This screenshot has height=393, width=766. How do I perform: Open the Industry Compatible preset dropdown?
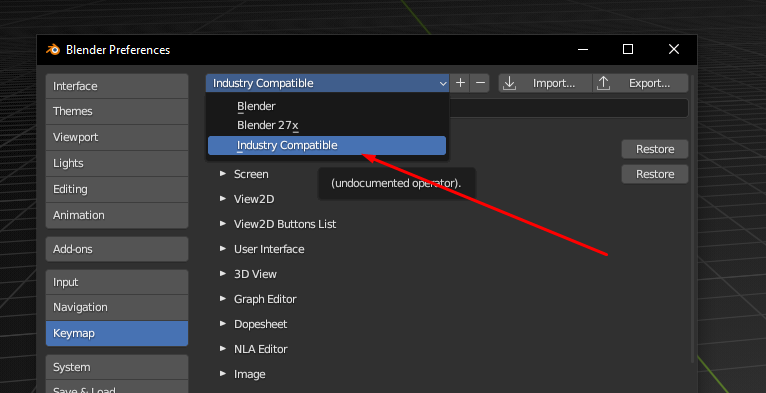point(327,83)
